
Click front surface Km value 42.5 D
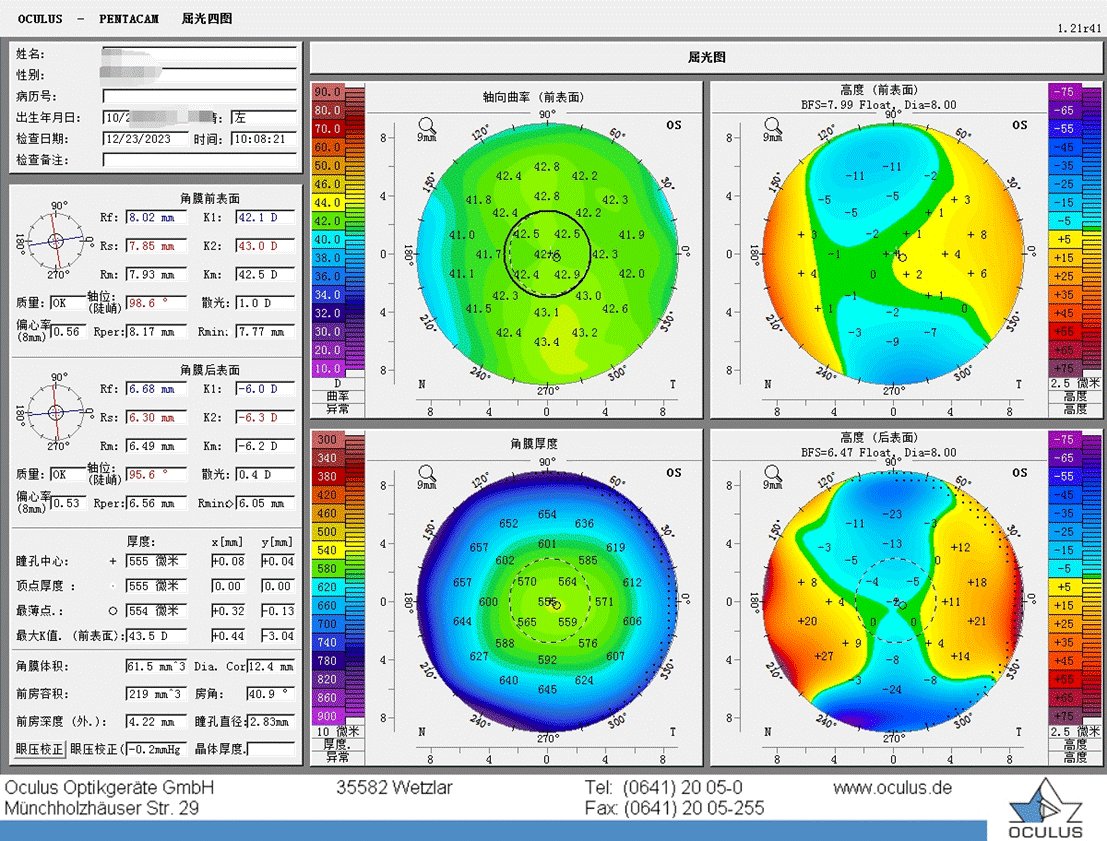click(265, 274)
